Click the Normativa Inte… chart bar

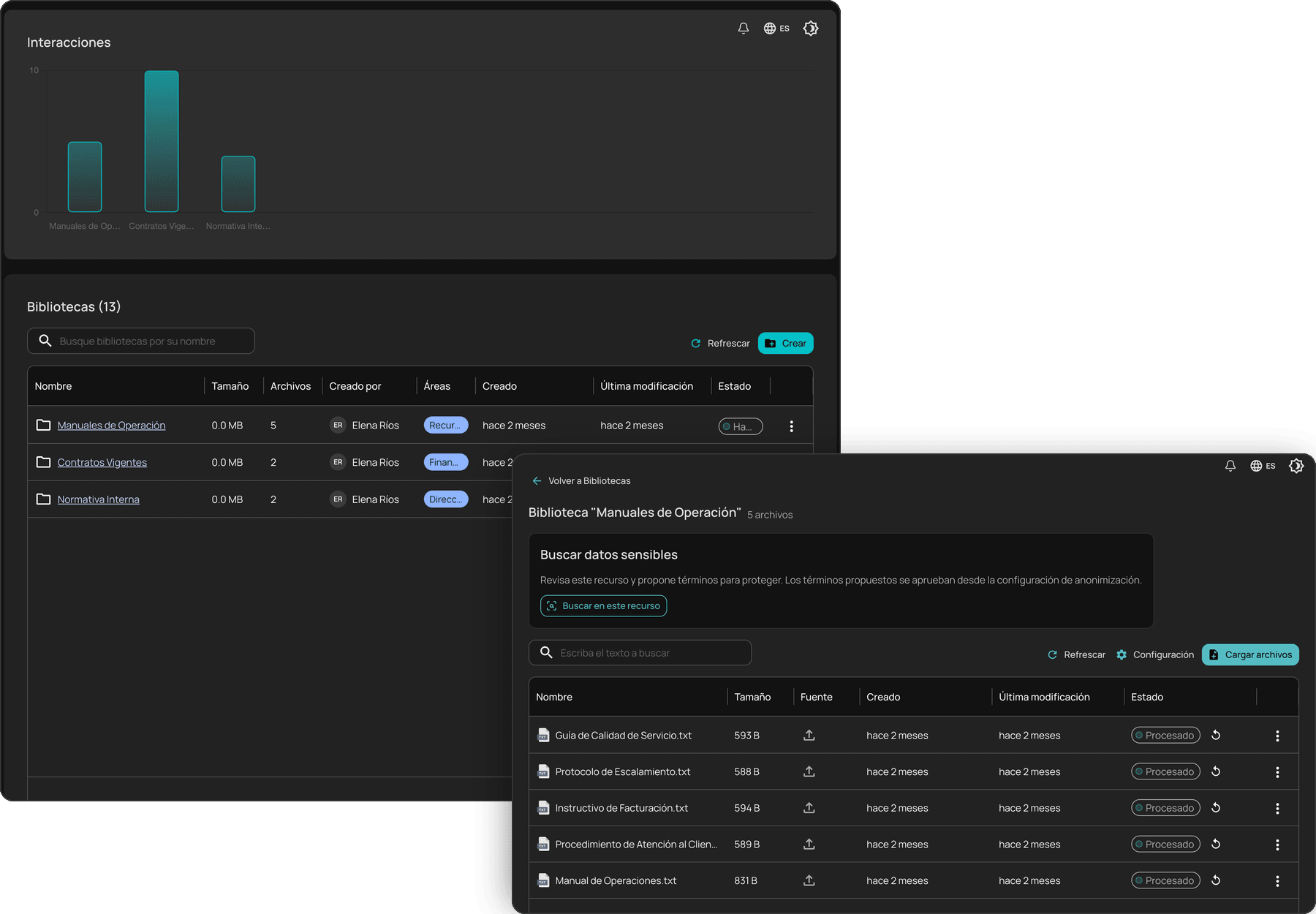[238, 184]
